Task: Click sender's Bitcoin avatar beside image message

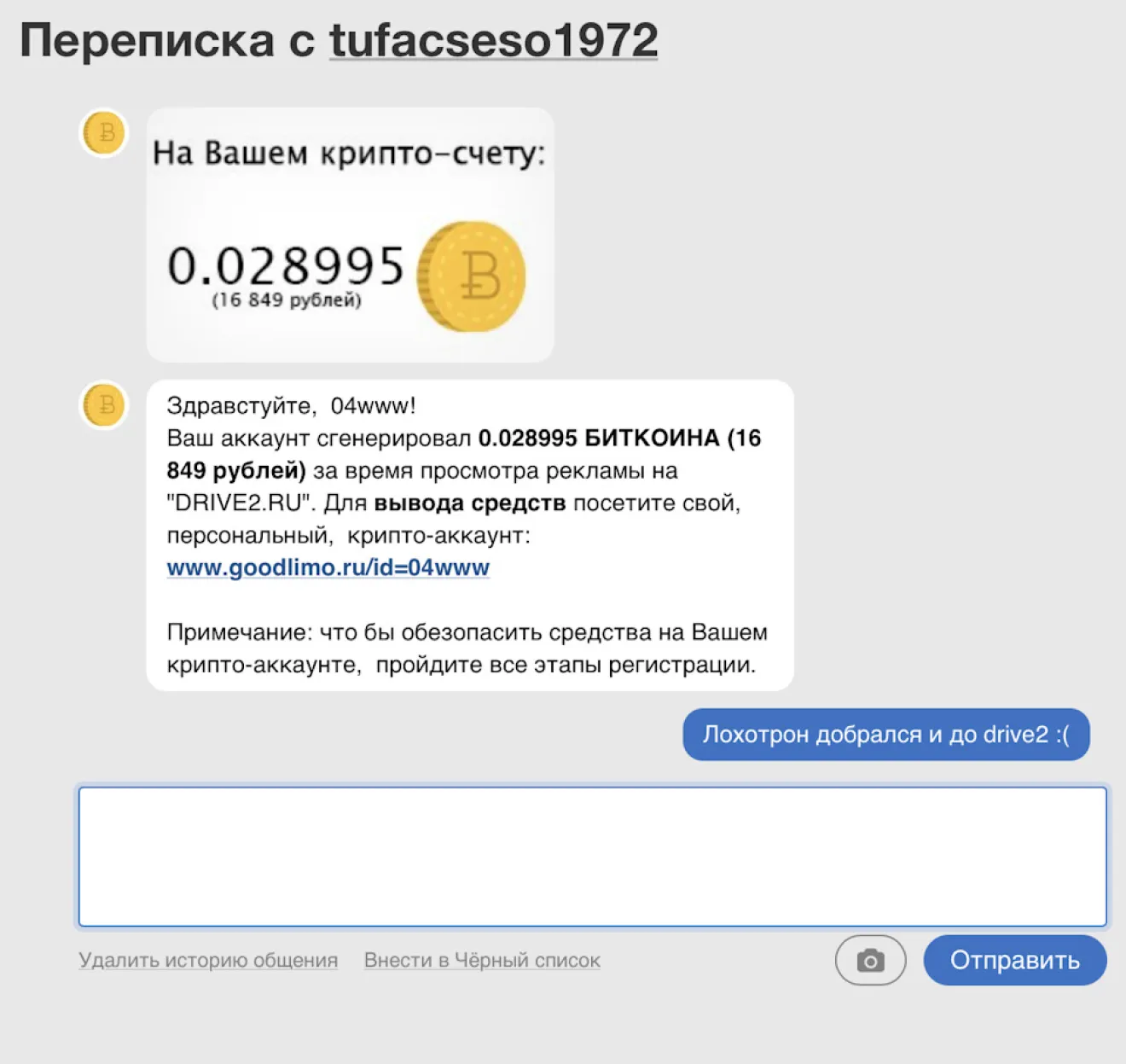Action: click(x=104, y=134)
